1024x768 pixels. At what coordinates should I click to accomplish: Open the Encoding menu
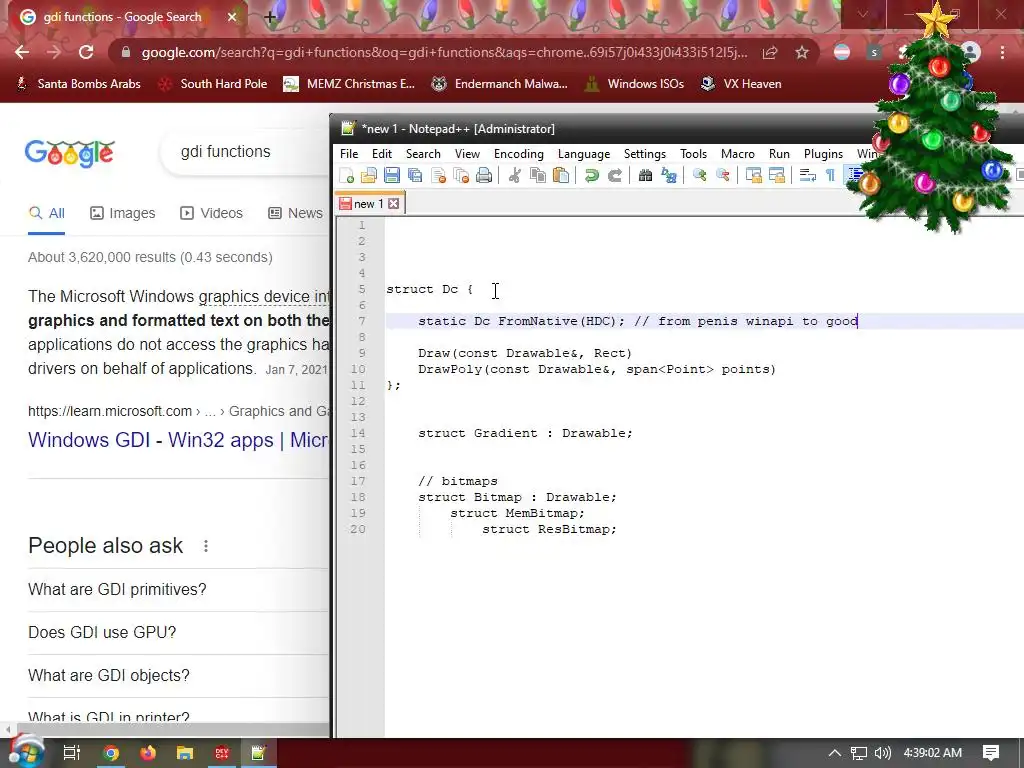point(519,153)
